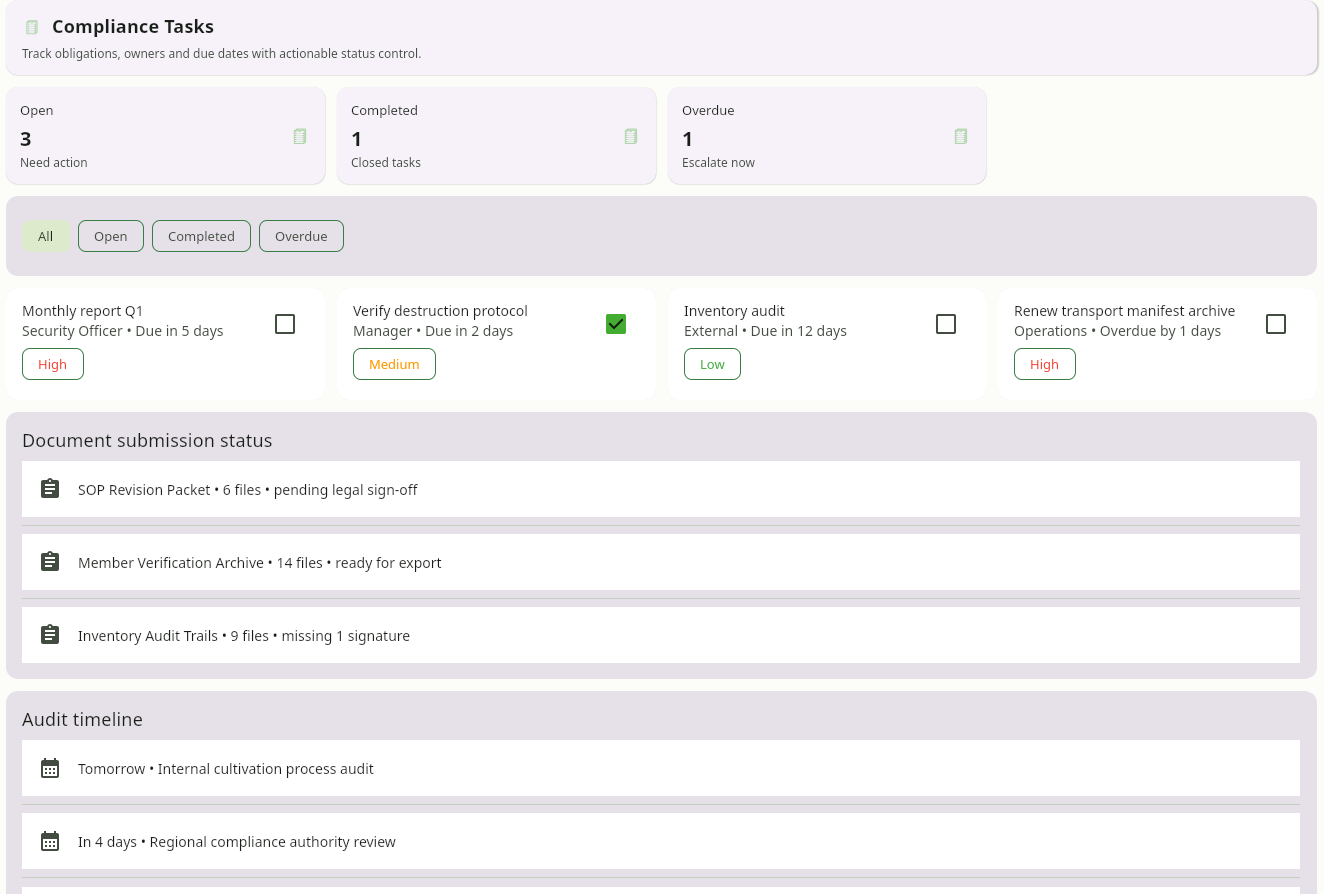Open the Member Verification Archive row
Viewport: 1324px width, 894px height.
[x=660, y=562]
